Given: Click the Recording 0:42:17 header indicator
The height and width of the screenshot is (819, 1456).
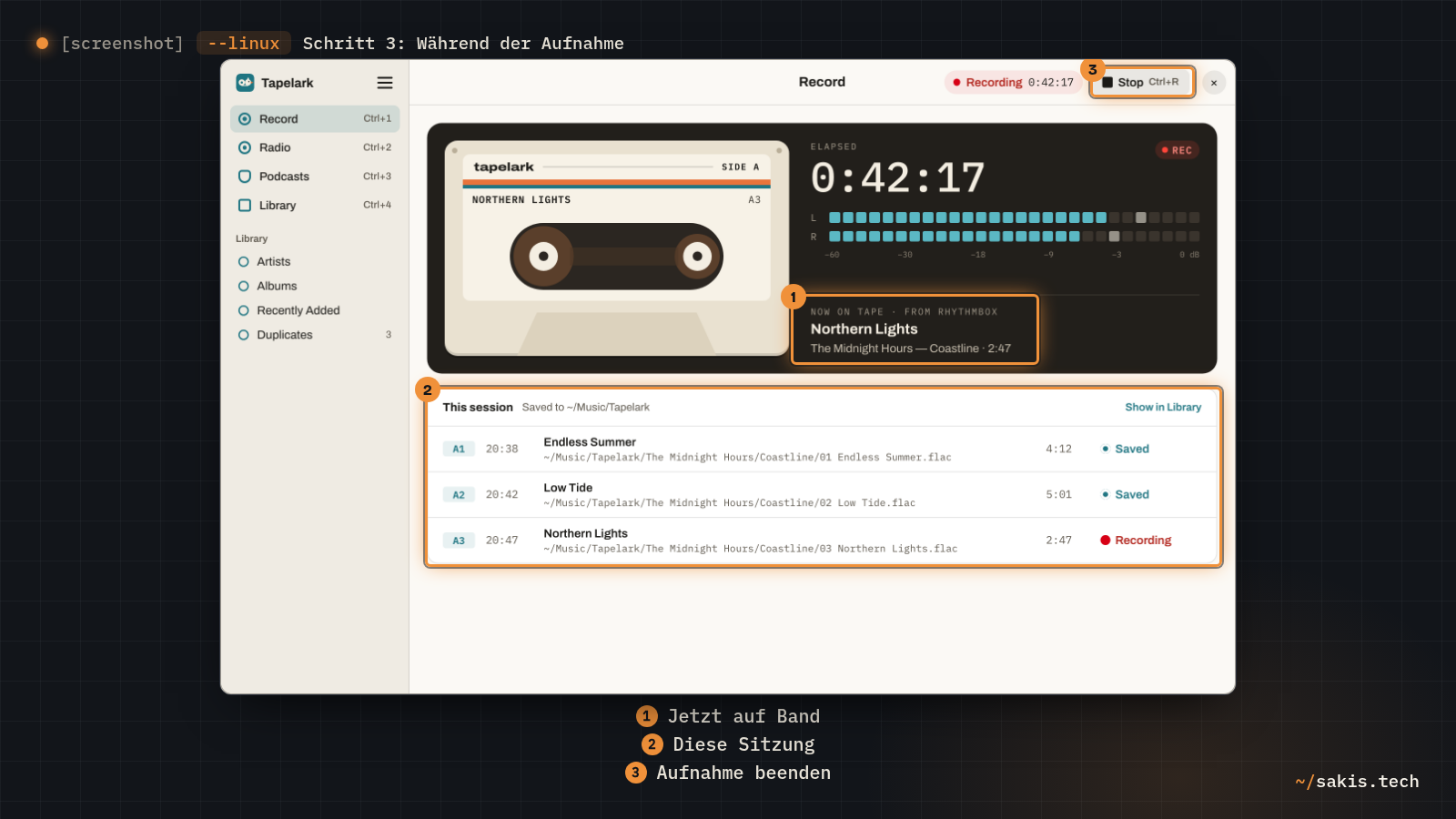Looking at the screenshot, I should point(1013,83).
